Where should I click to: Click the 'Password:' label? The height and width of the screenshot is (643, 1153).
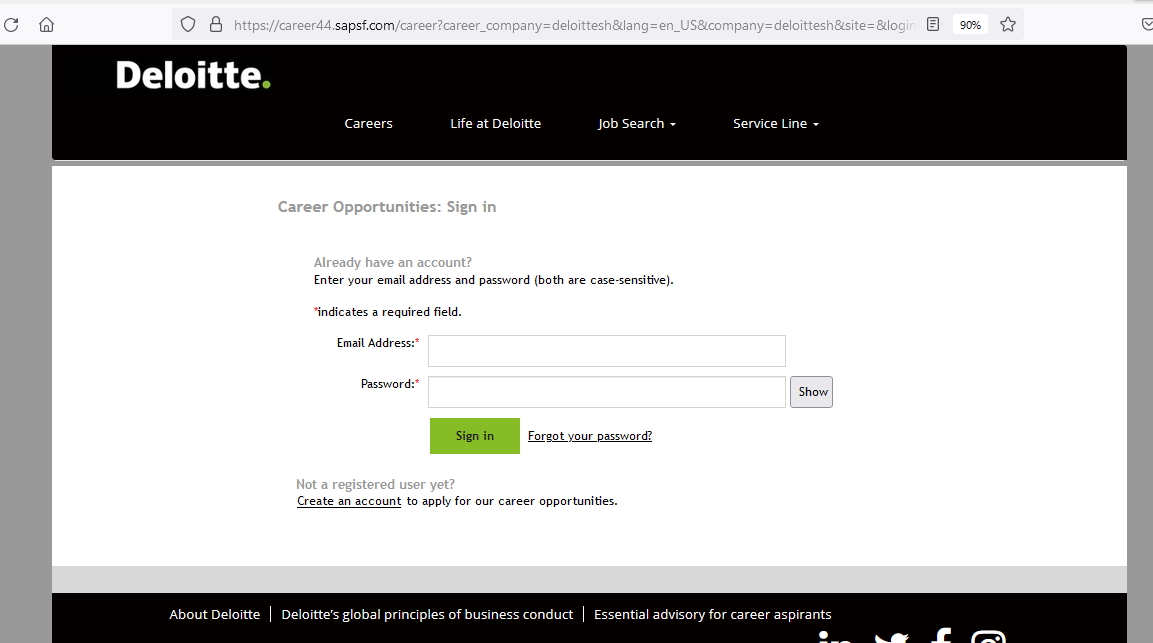[390, 384]
